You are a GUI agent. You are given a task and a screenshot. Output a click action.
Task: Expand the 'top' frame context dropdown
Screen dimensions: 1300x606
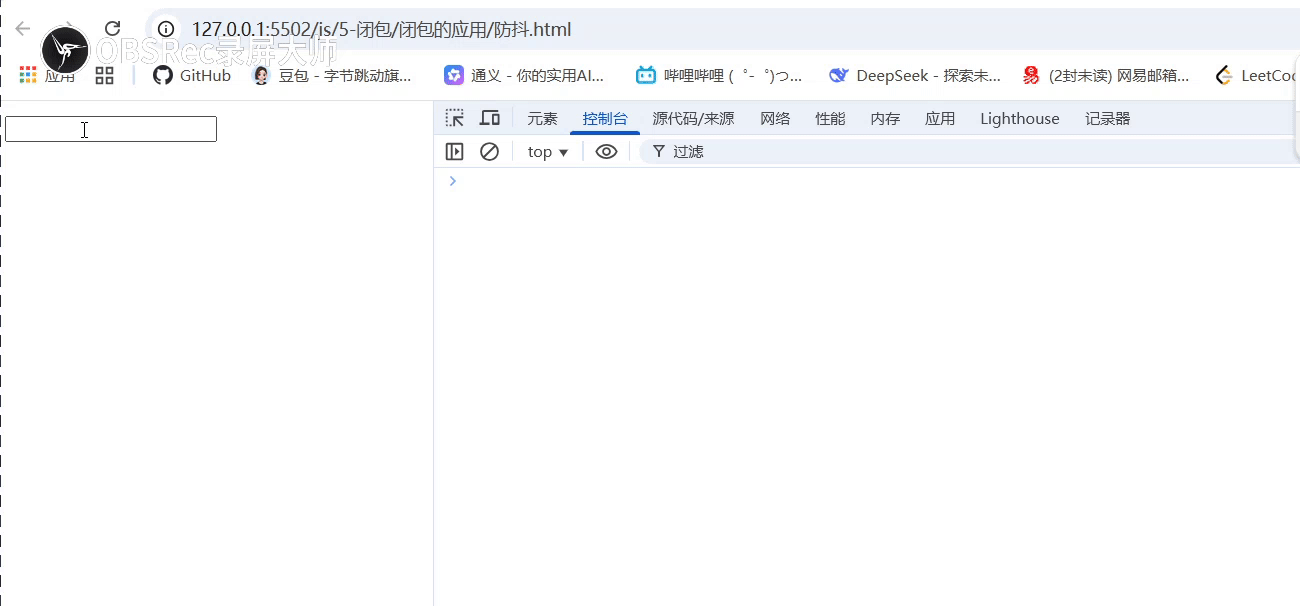click(x=547, y=151)
